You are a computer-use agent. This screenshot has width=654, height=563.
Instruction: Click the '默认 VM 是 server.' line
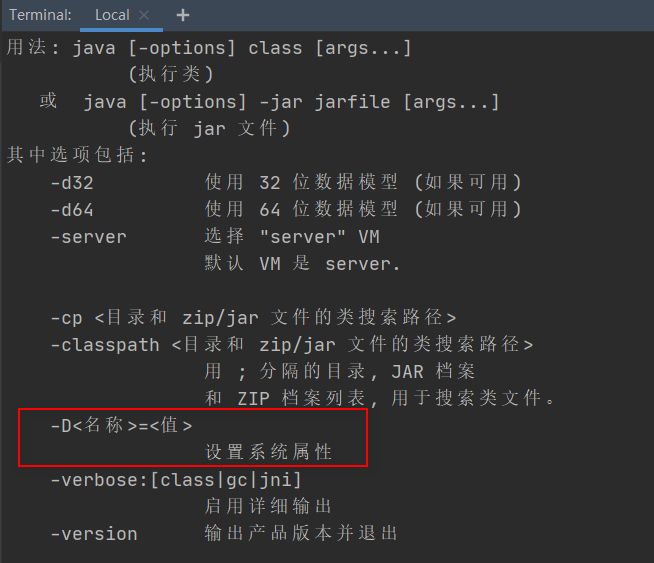[x=302, y=264]
